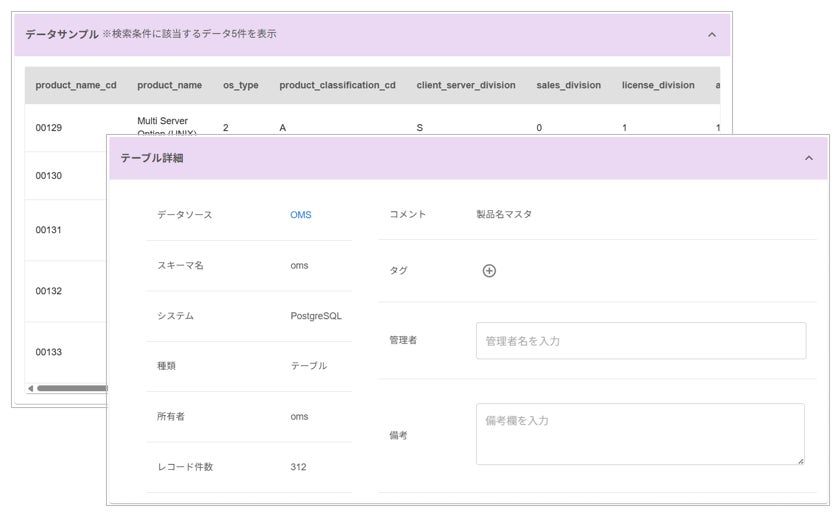This screenshot has height=517, width=840.
Task: Click the A product classification value
Action: coord(282,128)
